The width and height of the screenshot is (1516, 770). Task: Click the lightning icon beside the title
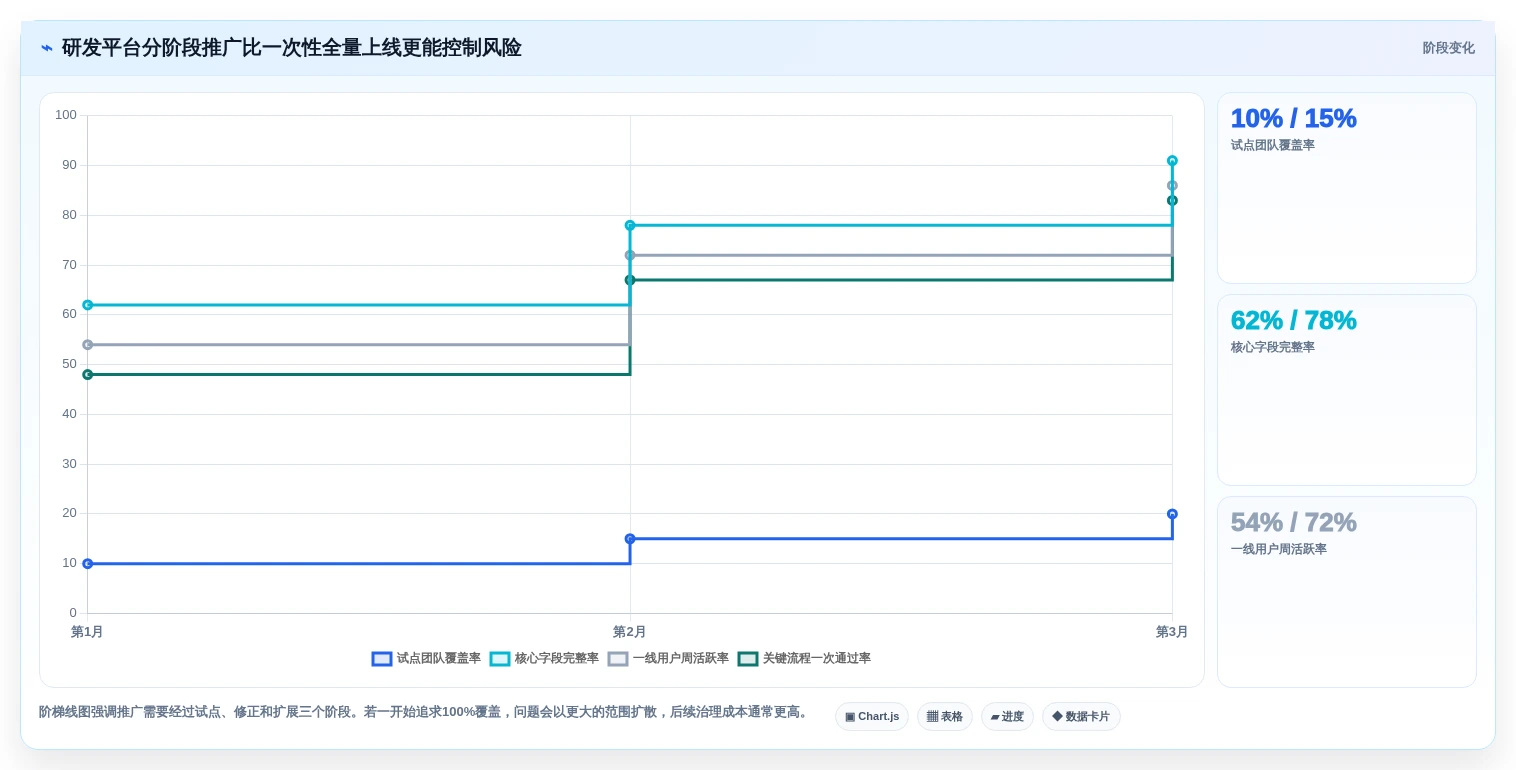click(46, 48)
